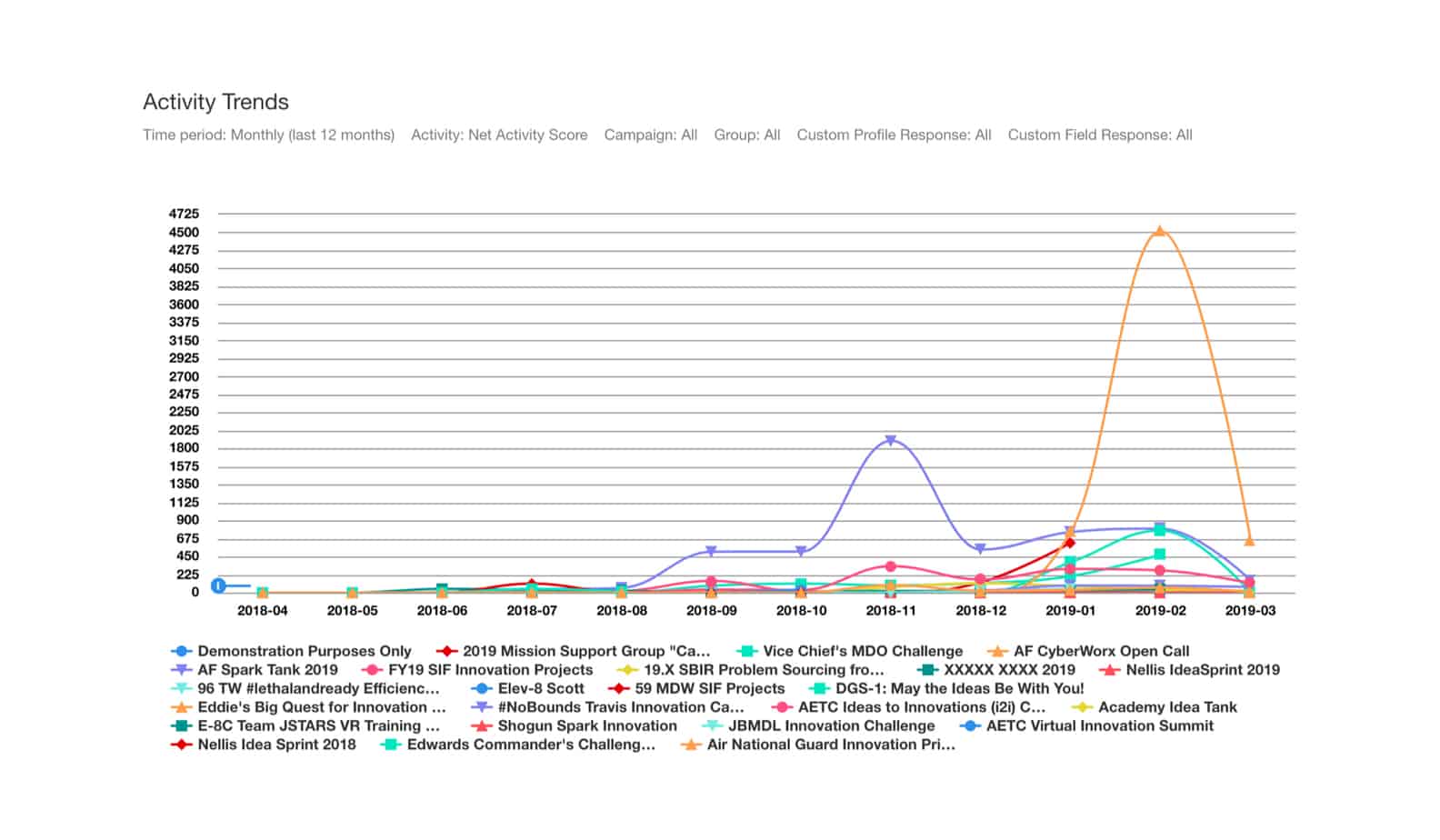Click the Custom Profile Response filter
Screen dimensions: 1440x840
coord(894,135)
